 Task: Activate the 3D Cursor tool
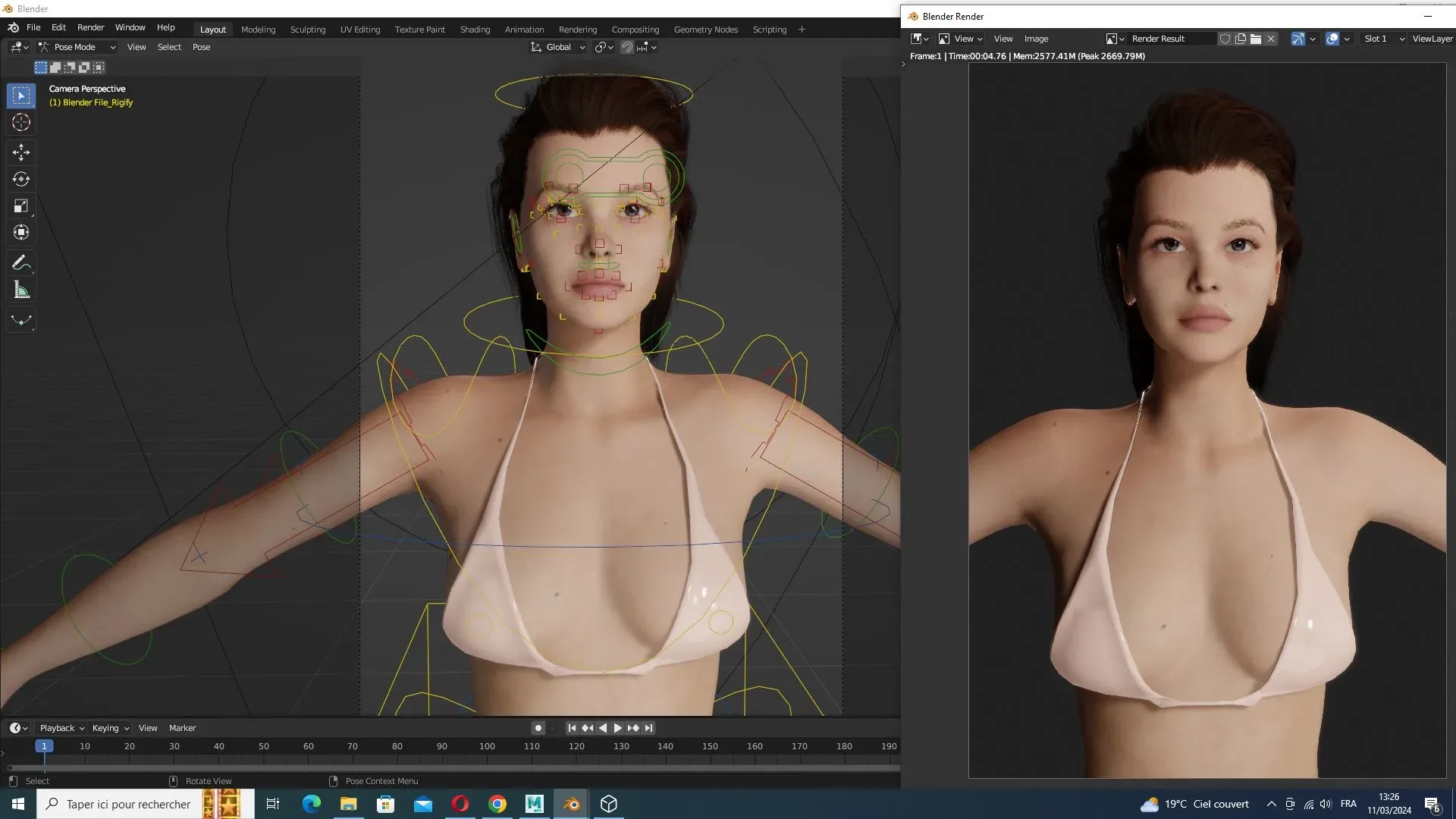pos(20,122)
